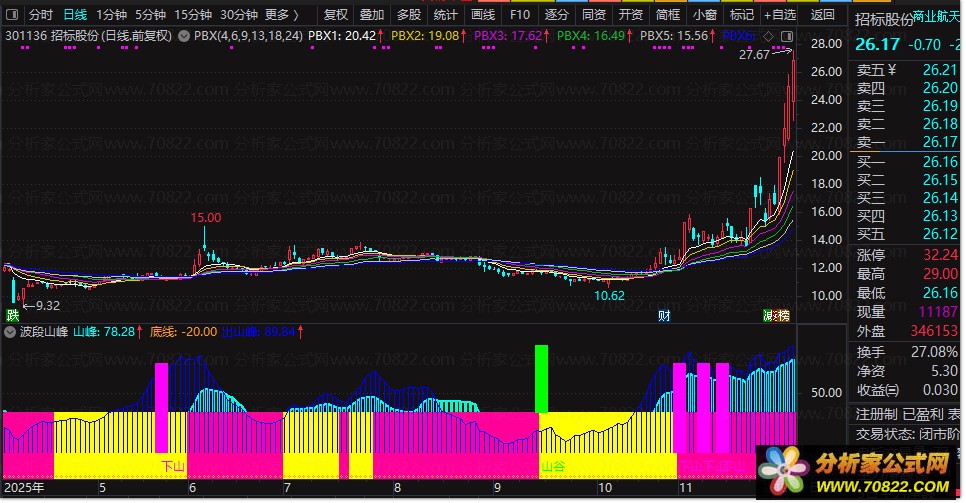
Task: Add stock with +自选 button
Action: 780,14
